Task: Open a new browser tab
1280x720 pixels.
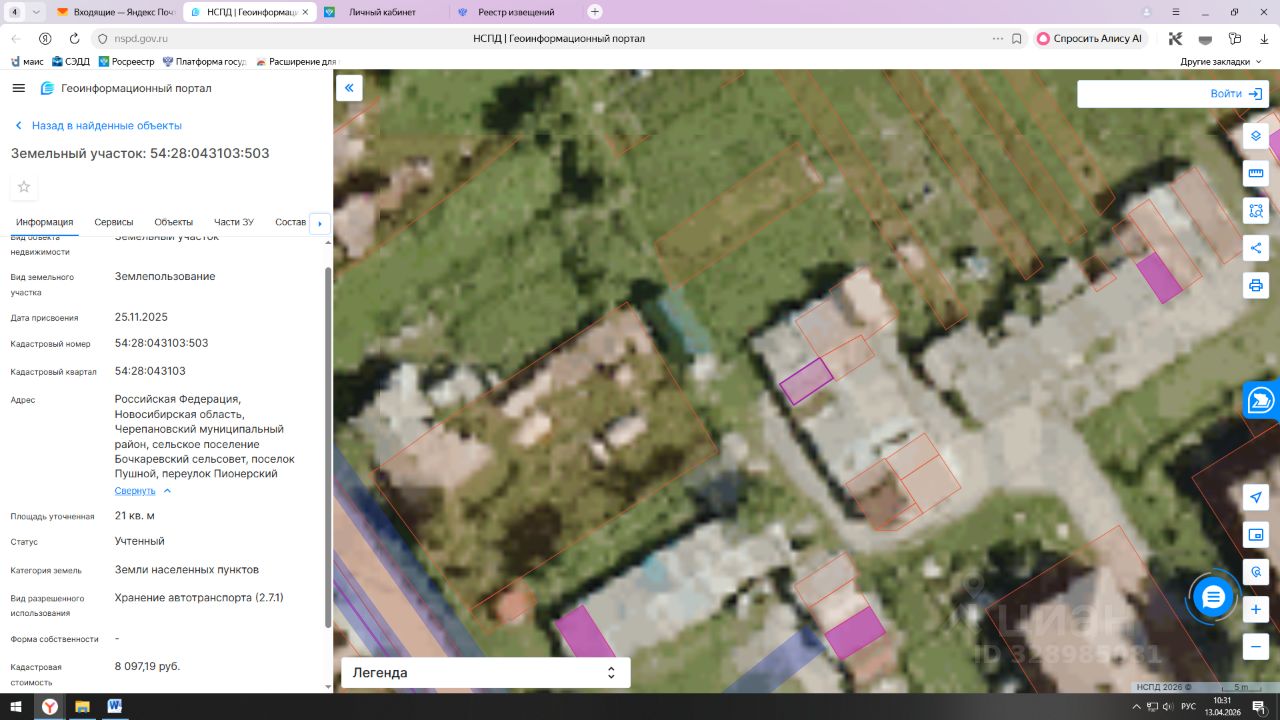Action: click(595, 12)
